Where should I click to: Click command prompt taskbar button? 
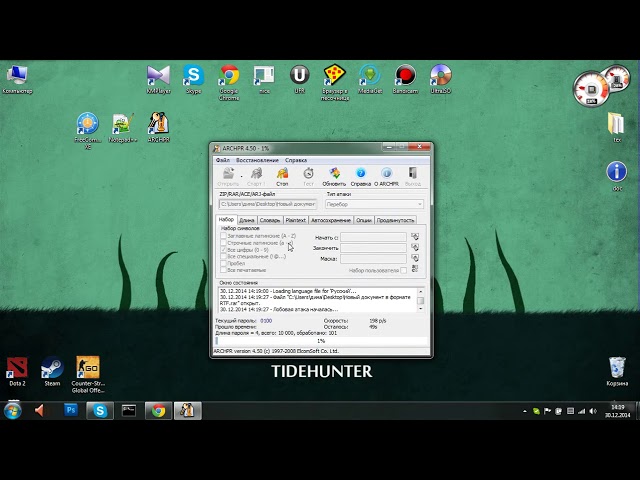pos(129,411)
